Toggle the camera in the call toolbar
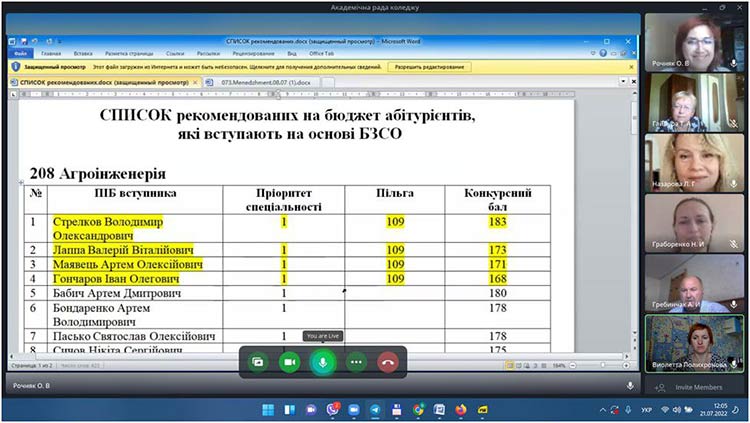750x423 pixels. click(290, 361)
